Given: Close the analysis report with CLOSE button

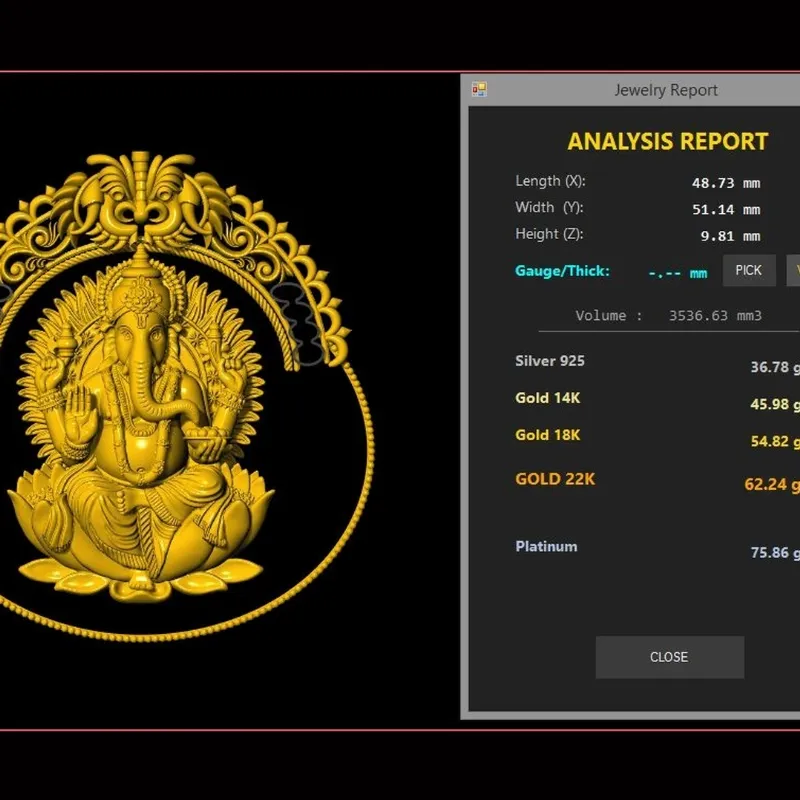Looking at the screenshot, I should (x=669, y=657).
